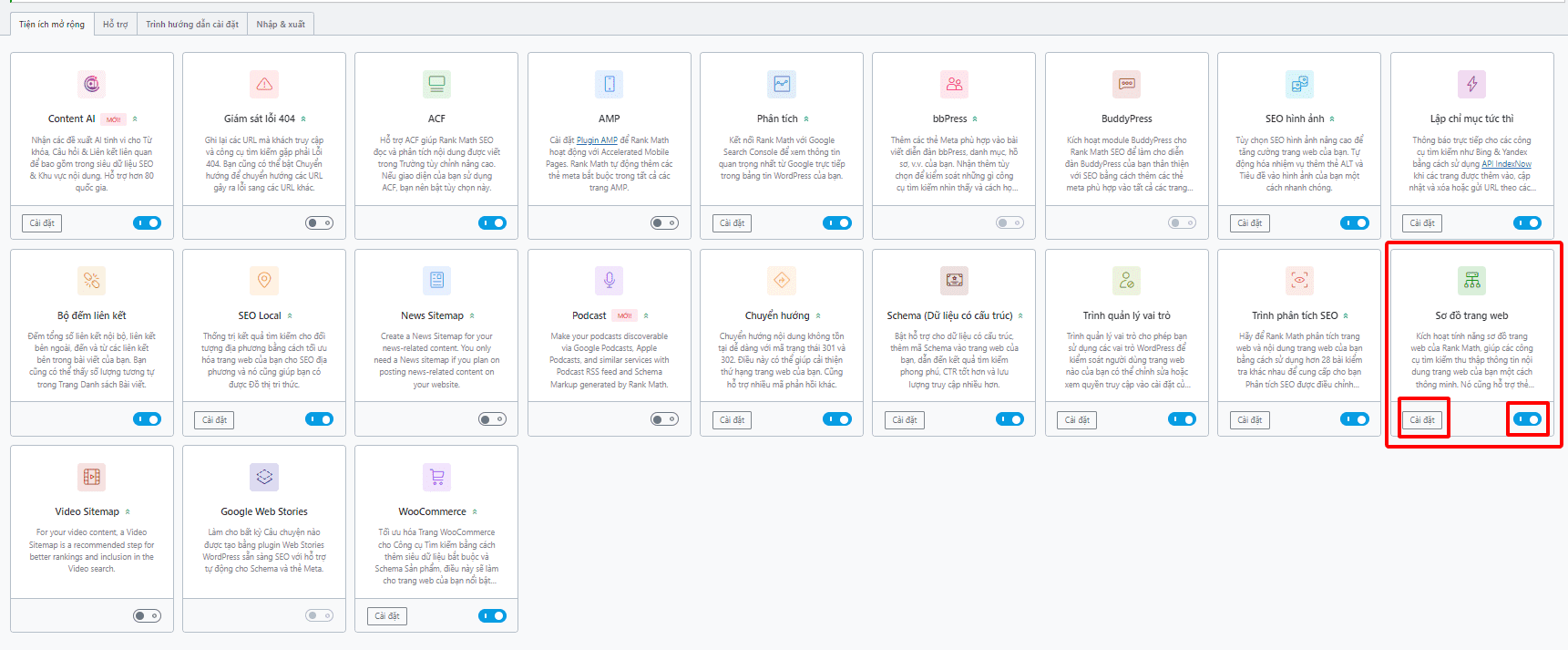
Task: Disable the Bộ đếm liên kết toggle
Action: click(147, 419)
